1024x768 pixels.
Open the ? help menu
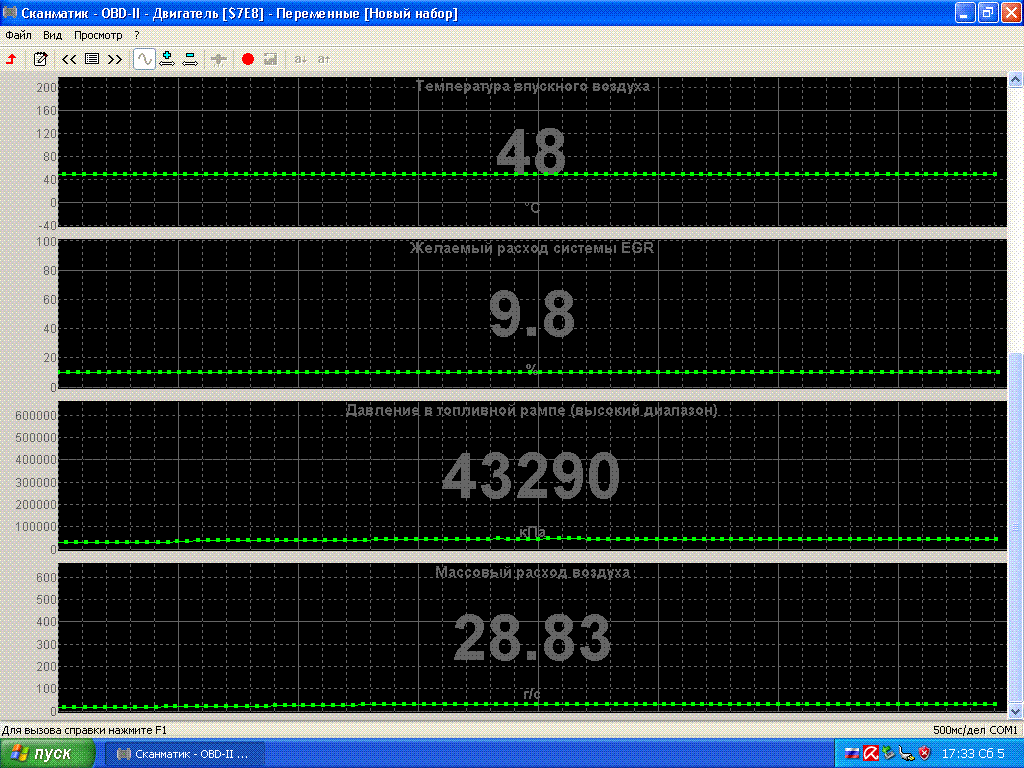(x=137, y=35)
